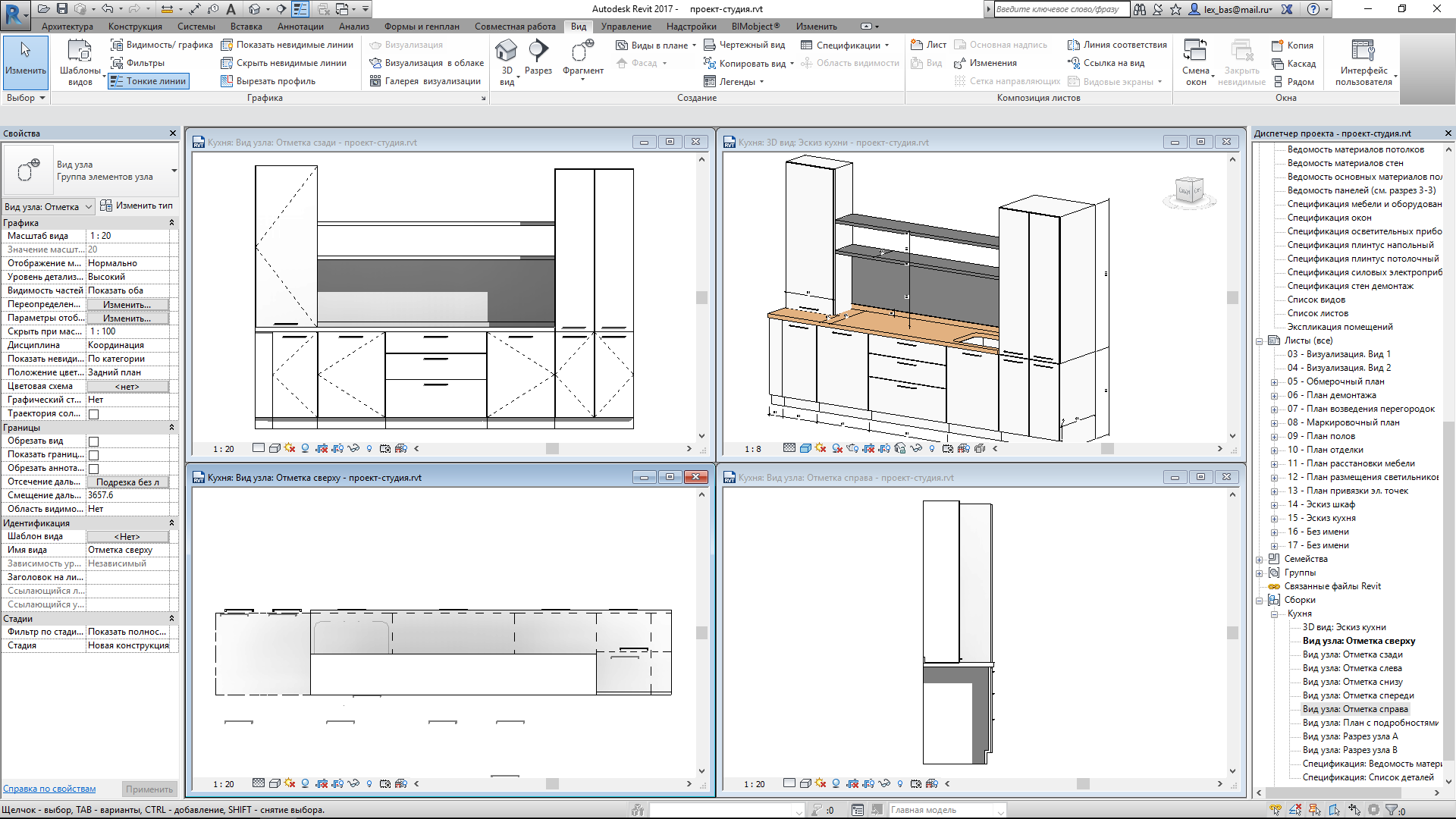Open the BIMobject ribbon tab
This screenshot has width=1456, height=819.
point(755,27)
